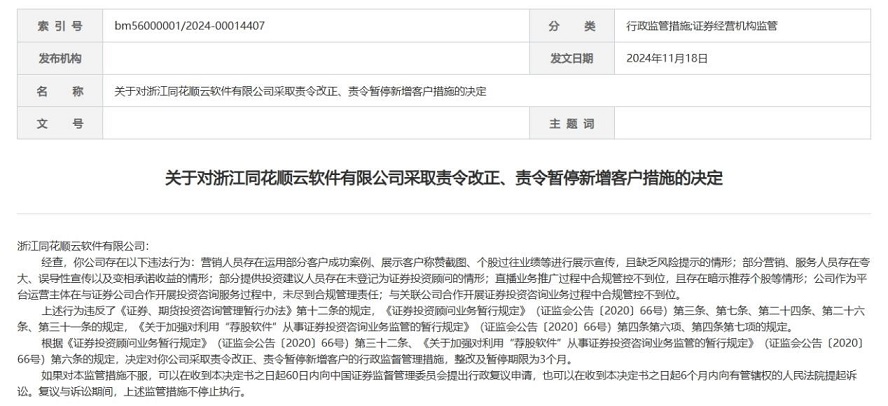Image resolution: width=888 pixels, height=406 pixels.
Task: Click the document name in the table row
Action: click(x=300, y=91)
